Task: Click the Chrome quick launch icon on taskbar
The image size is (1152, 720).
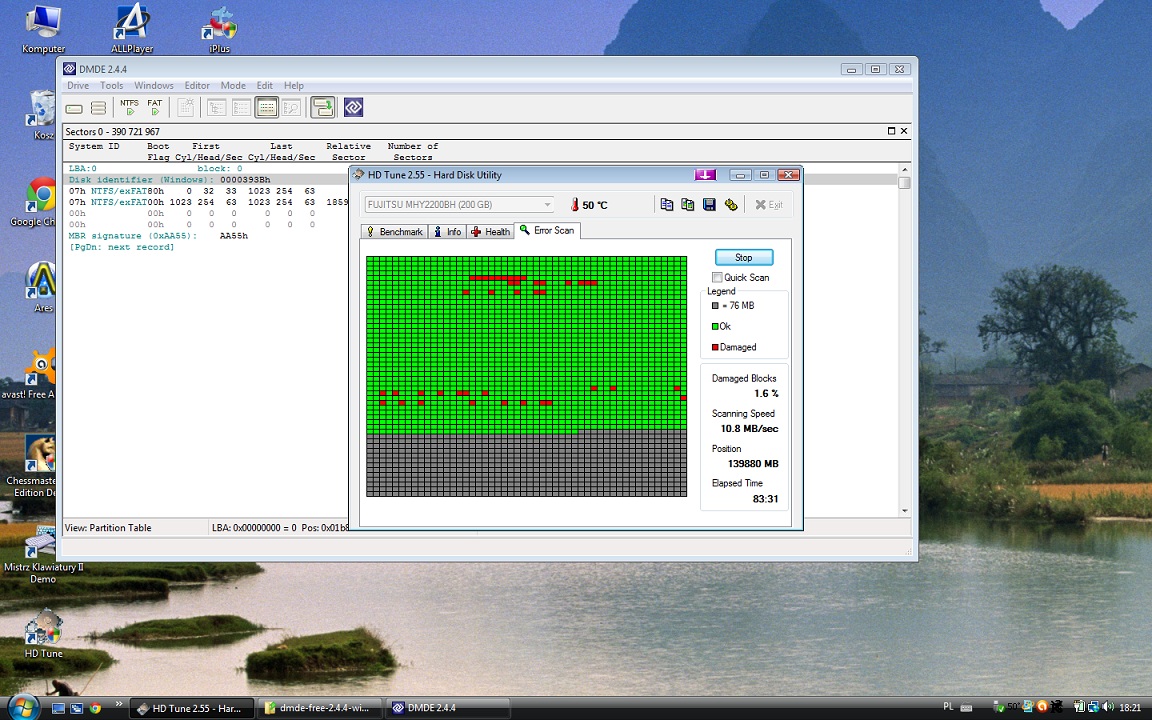Action: point(95,708)
